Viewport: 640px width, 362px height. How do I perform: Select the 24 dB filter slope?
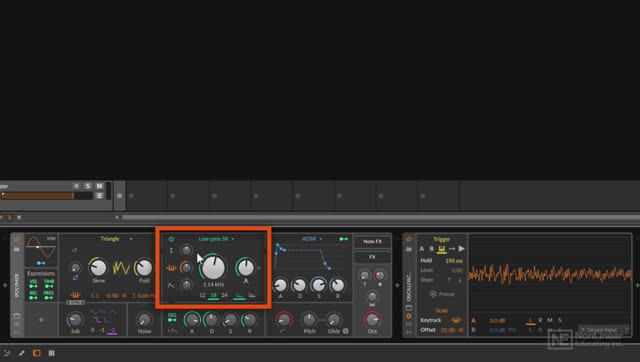(224, 295)
